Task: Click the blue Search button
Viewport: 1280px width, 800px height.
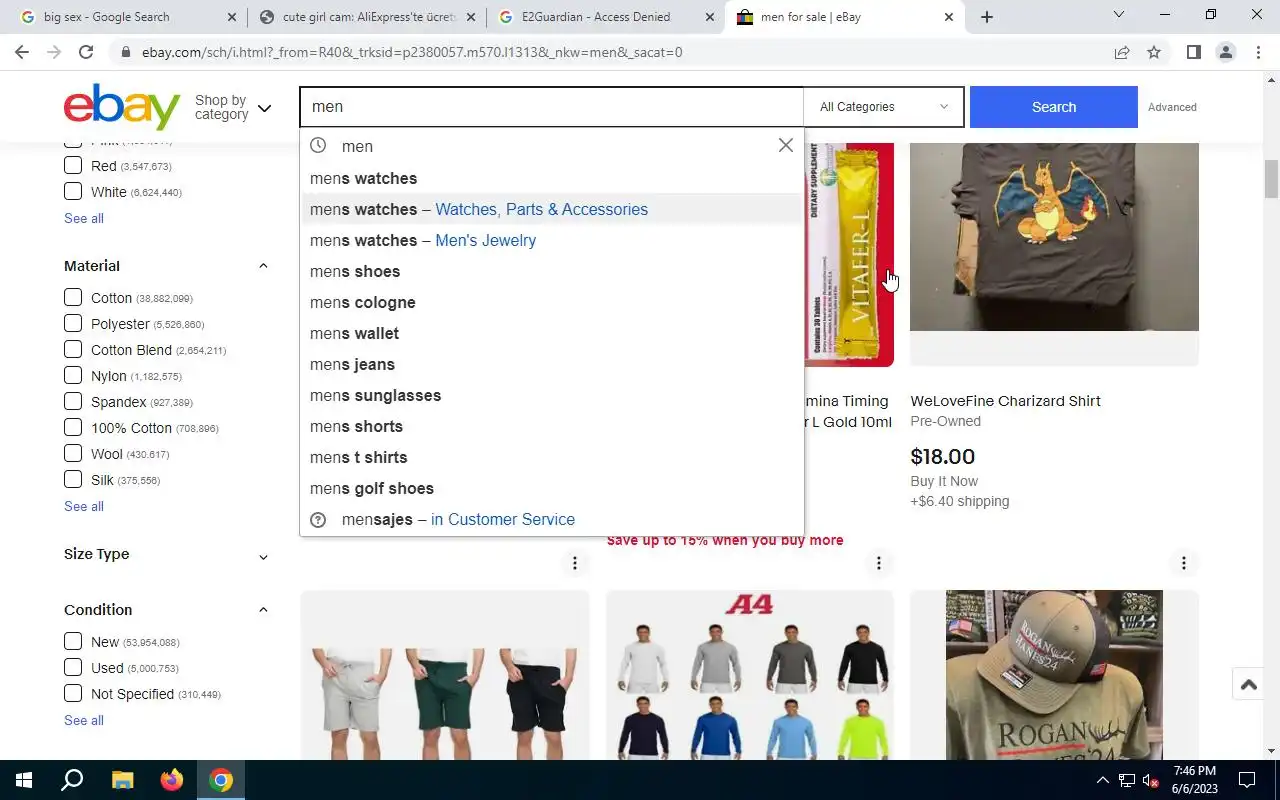Action: (x=1054, y=107)
